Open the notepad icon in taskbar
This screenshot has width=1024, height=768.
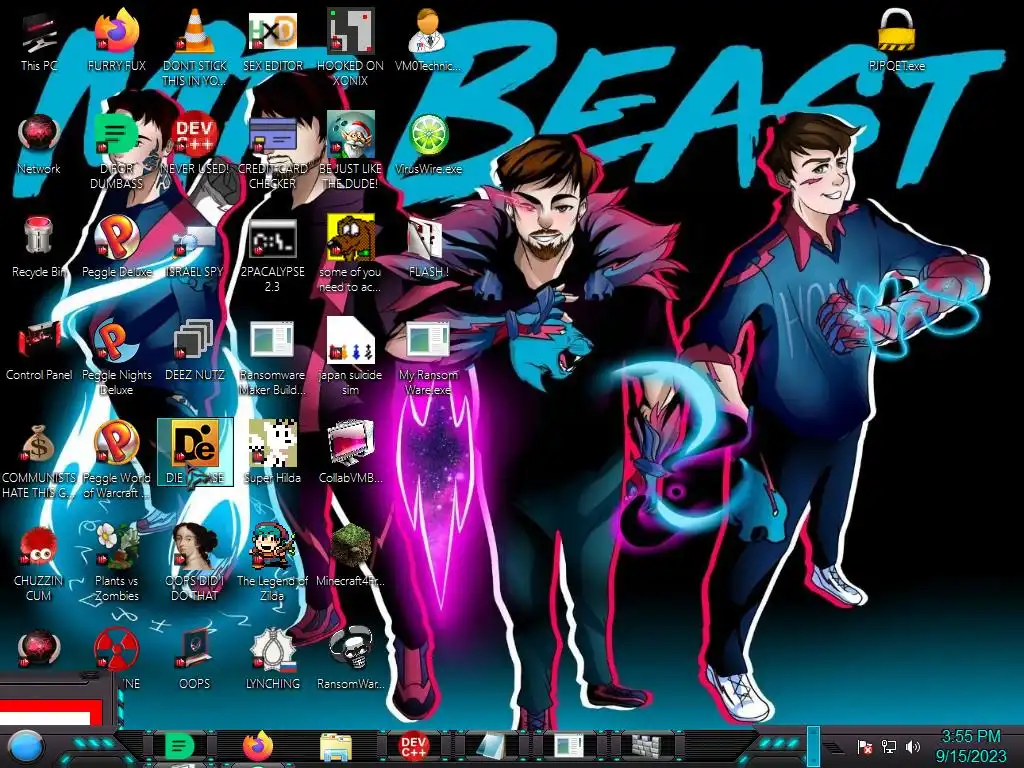(491, 746)
